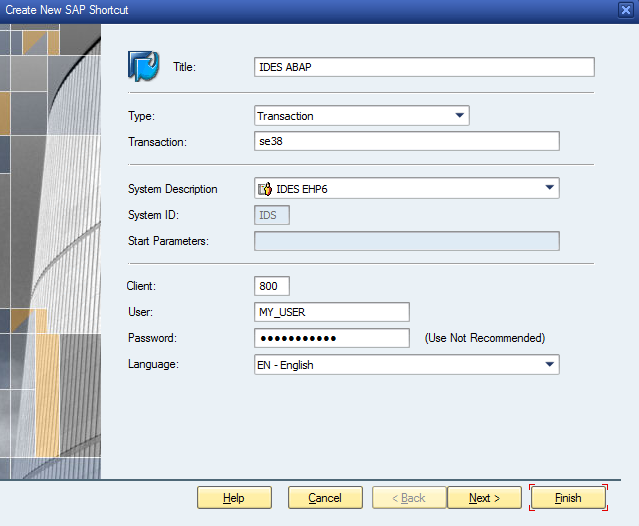Click the Help button
The image size is (639, 526).
(234, 497)
